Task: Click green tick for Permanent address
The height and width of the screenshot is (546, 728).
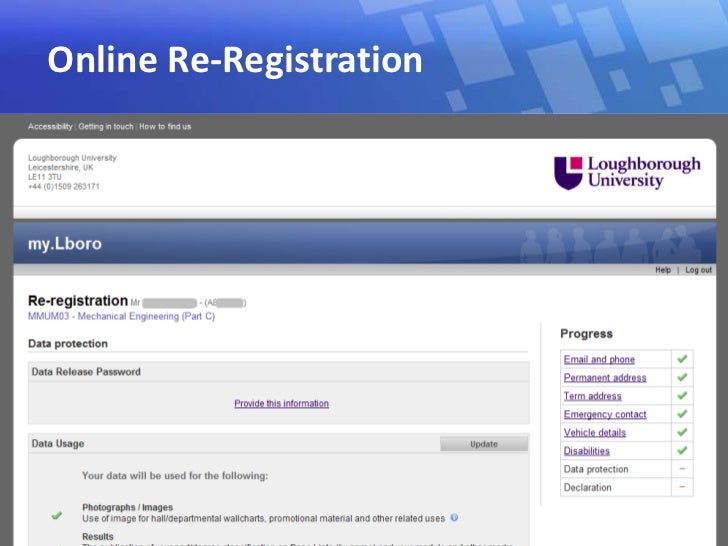Action: 682,377
